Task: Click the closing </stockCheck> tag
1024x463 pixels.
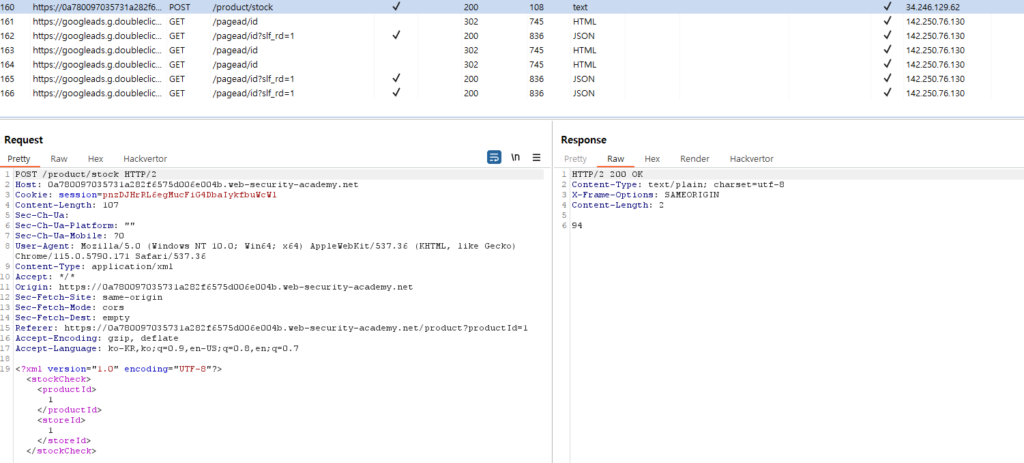Action: coord(61,451)
